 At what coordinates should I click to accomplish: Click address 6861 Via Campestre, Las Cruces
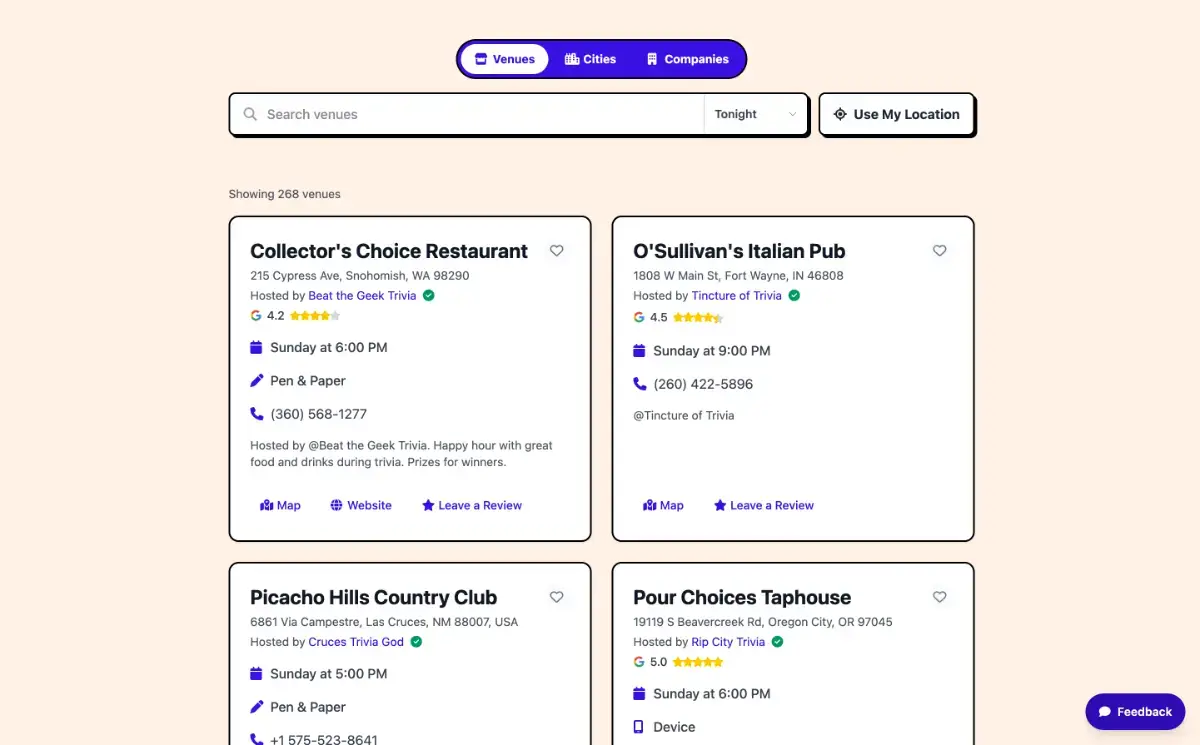[x=384, y=622]
